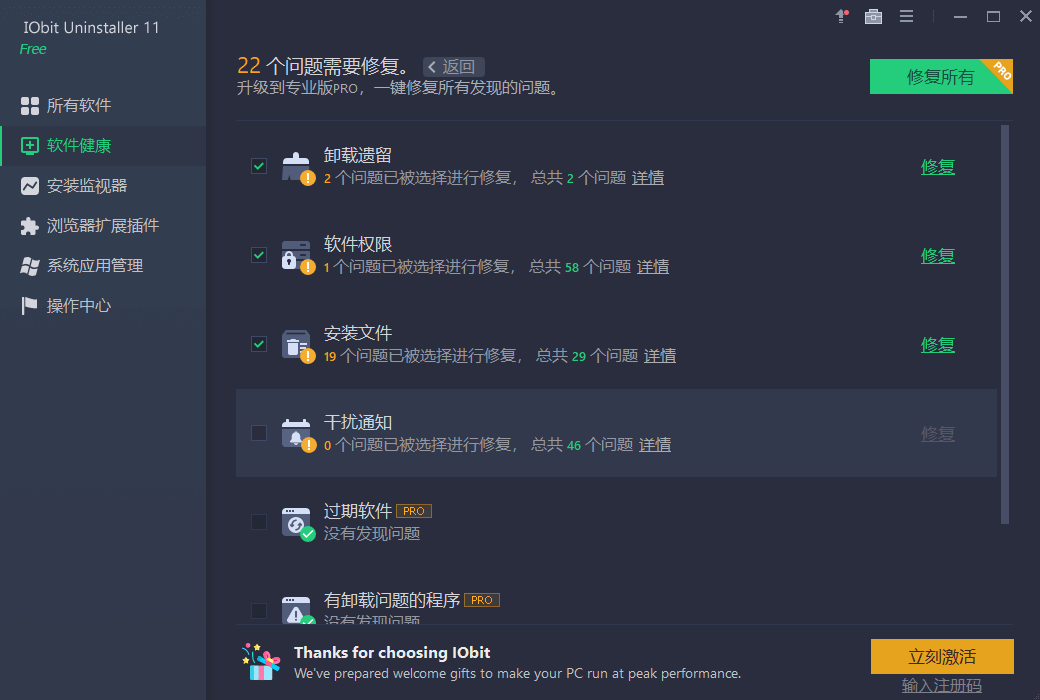Click the 安装文件 trash bin icon

(x=297, y=346)
